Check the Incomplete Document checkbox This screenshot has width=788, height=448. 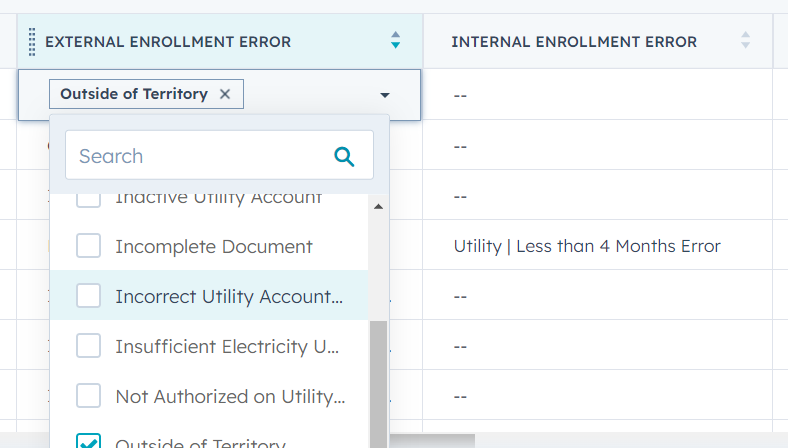pos(89,246)
